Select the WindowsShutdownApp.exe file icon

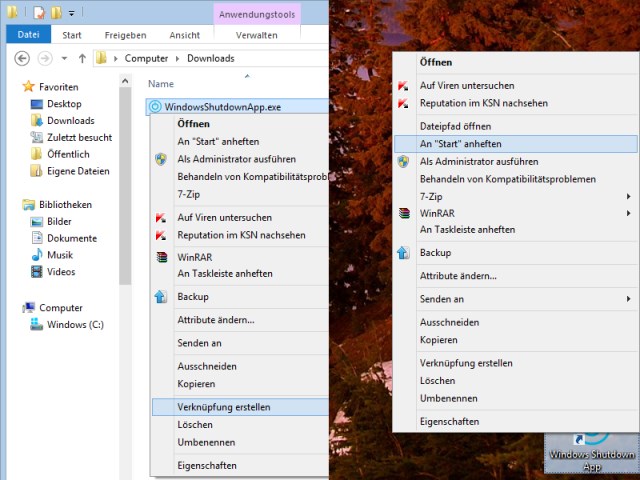point(155,106)
